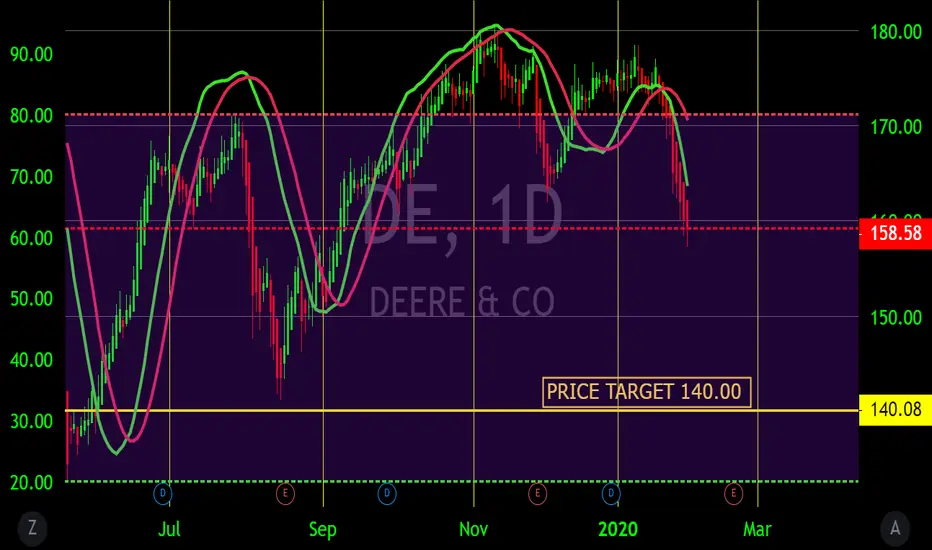
Task: Click the red 158.58 current price label
Action: pos(895,232)
